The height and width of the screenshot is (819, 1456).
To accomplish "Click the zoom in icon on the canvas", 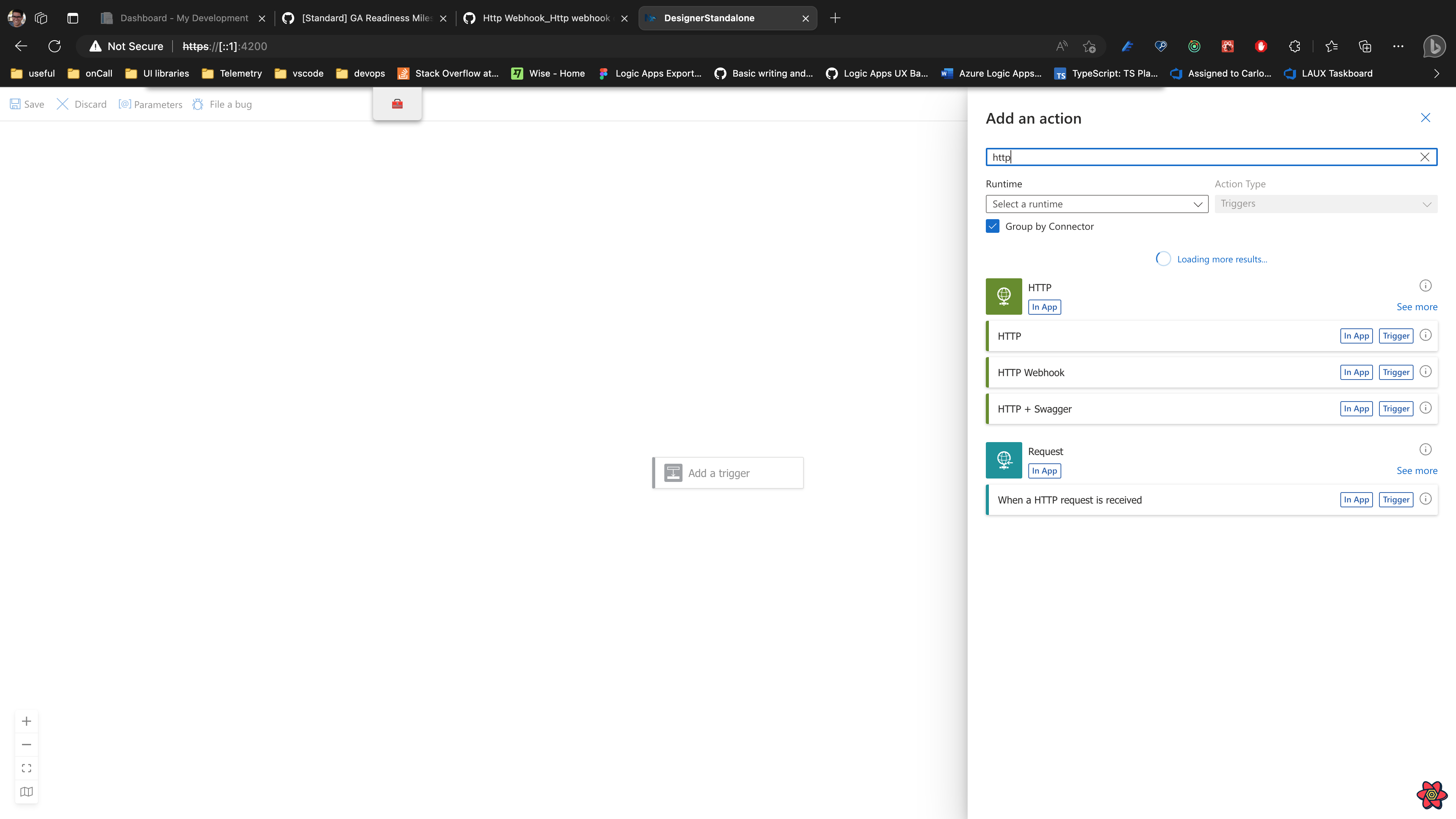I will point(26,721).
